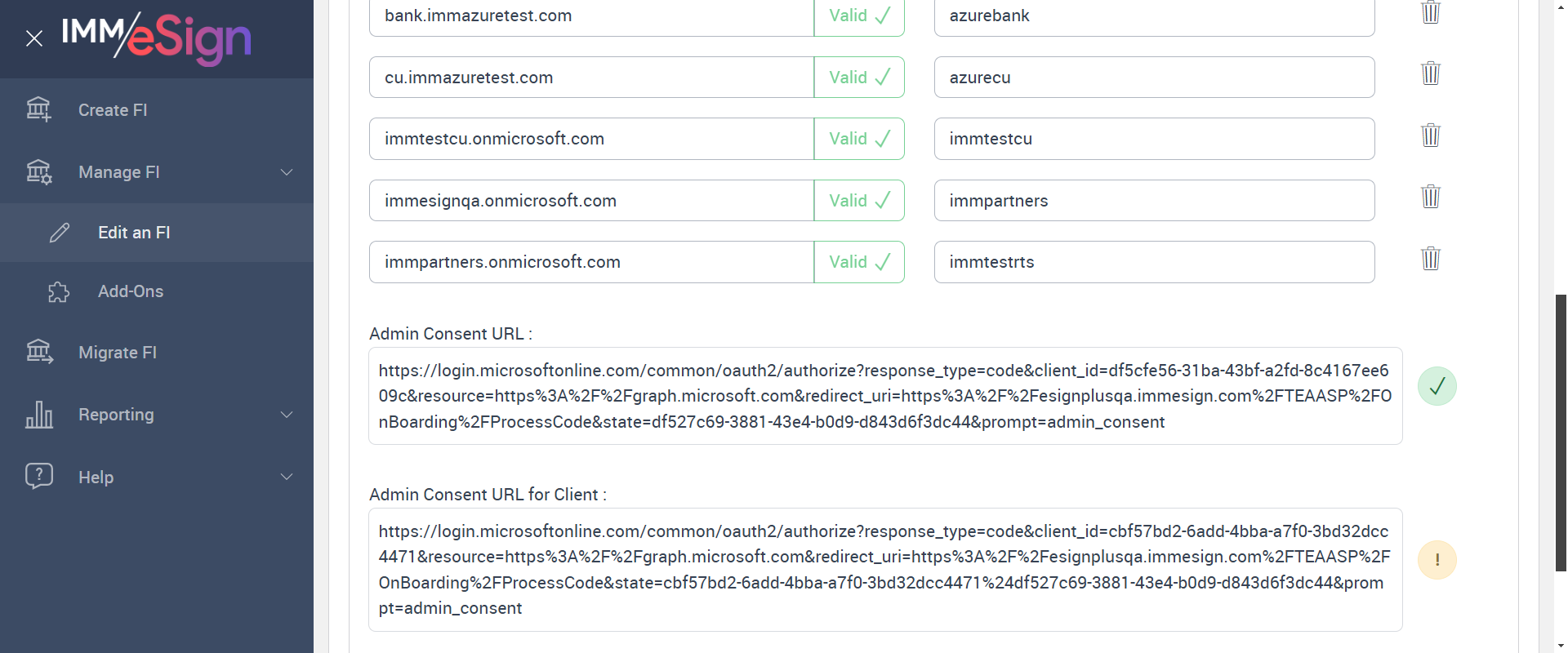Expand the Reporting section
The width and height of the screenshot is (1568, 653).
click(286, 415)
